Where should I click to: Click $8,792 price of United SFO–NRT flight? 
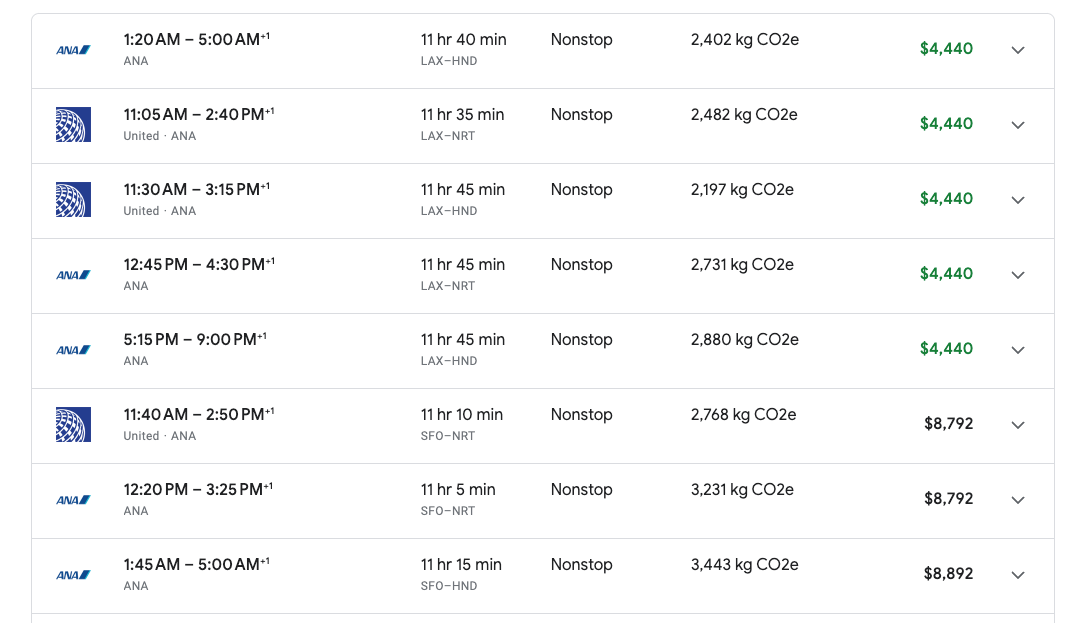948,424
